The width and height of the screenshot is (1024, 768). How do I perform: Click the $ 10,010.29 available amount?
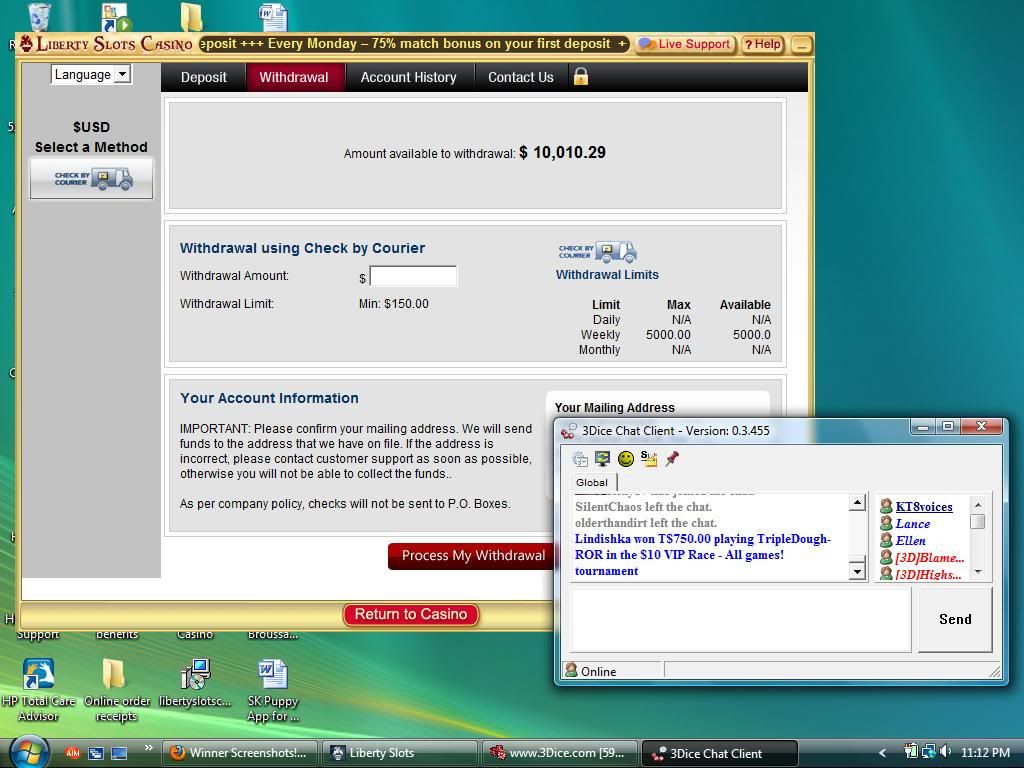pyautogui.click(x=562, y=153)
